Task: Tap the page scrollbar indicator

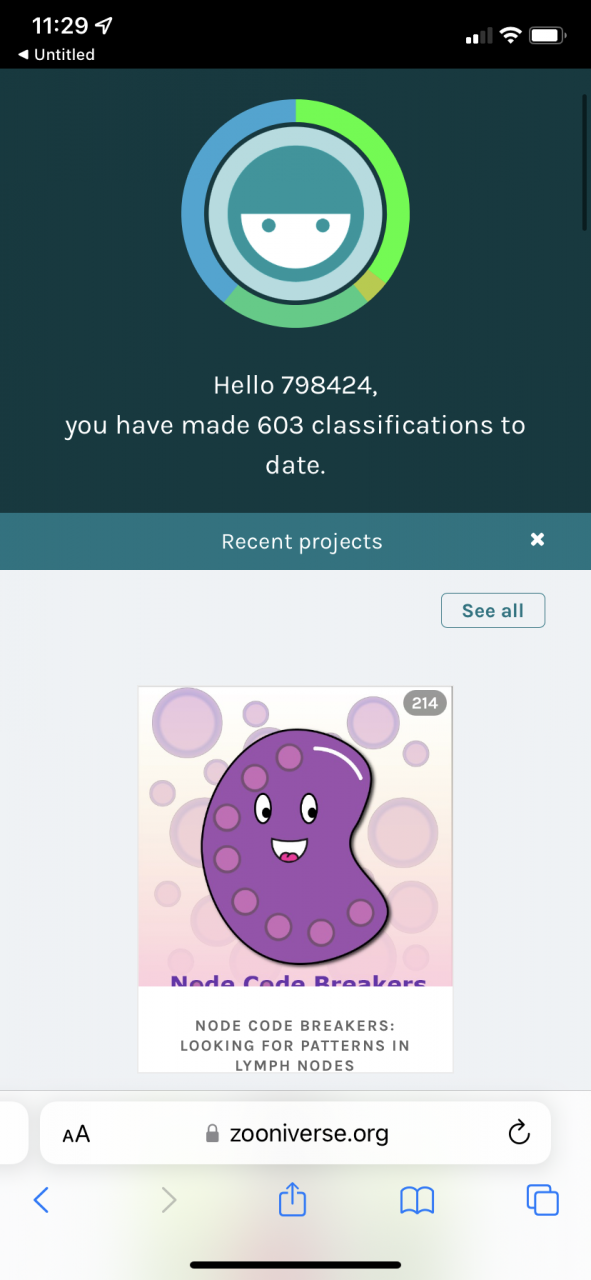Action: coord(585,163)
